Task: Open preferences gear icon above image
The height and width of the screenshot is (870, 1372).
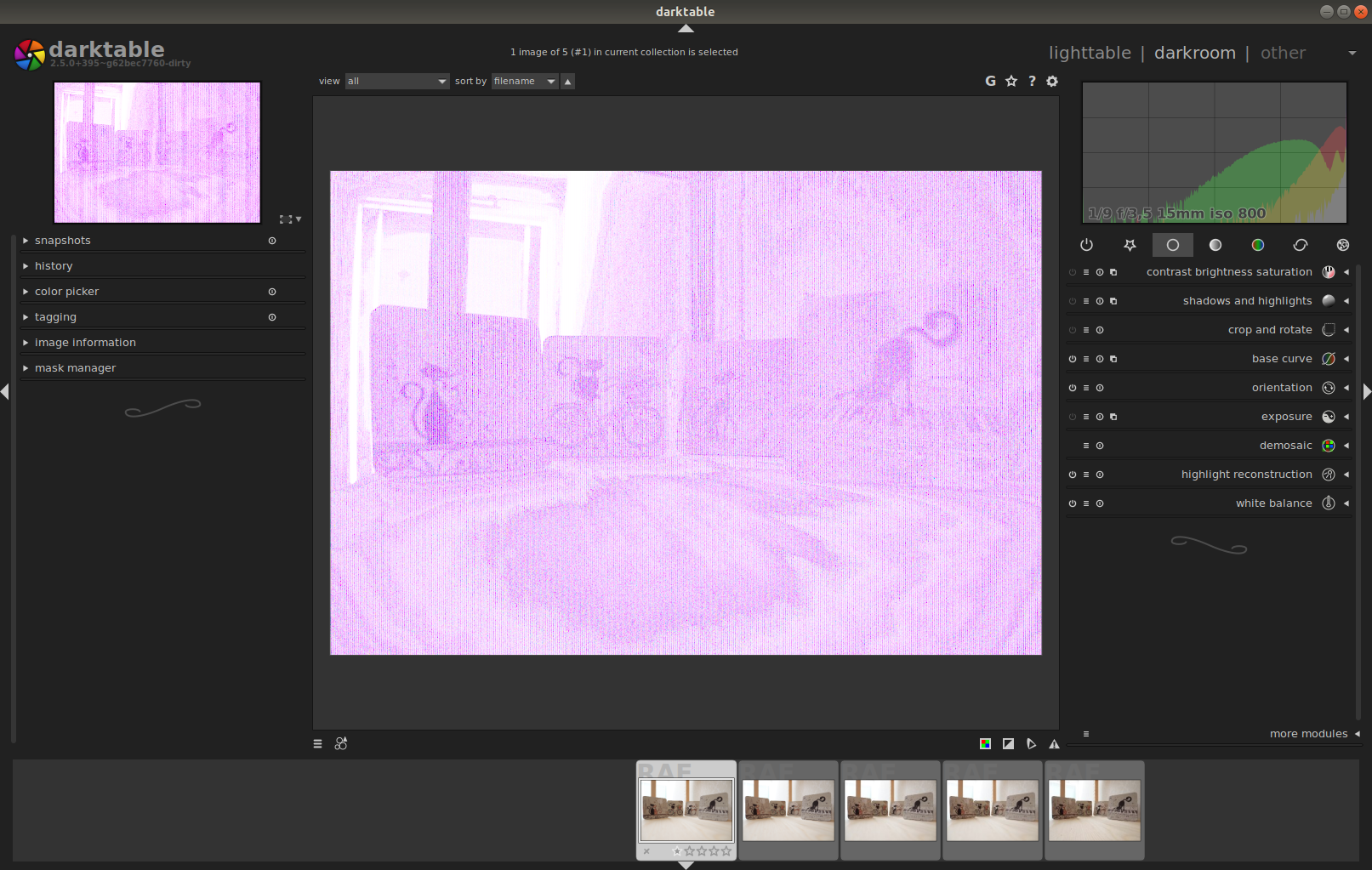Action: (1052, 81)
